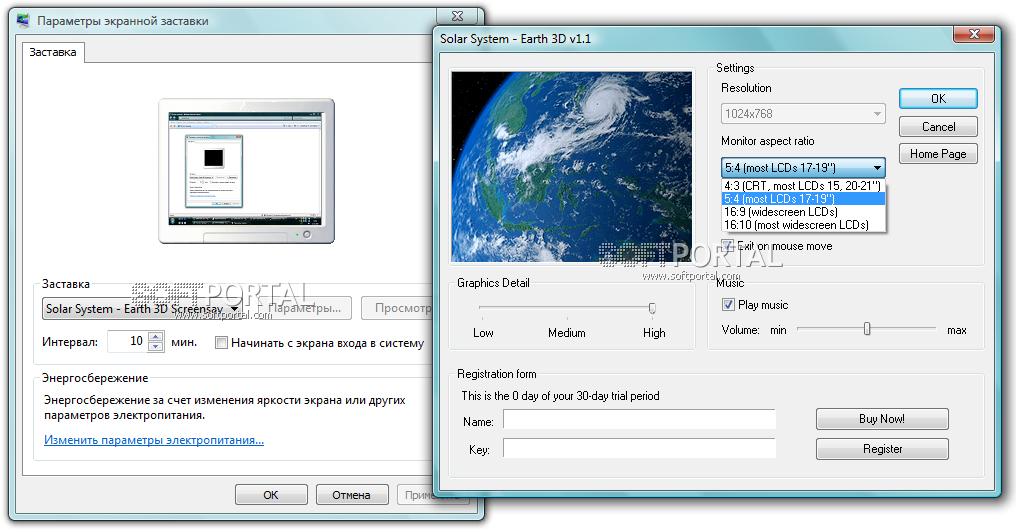1016x529 pixels.
Task: Click the Earth 3D preview image
Action: (x=572, y=167)
